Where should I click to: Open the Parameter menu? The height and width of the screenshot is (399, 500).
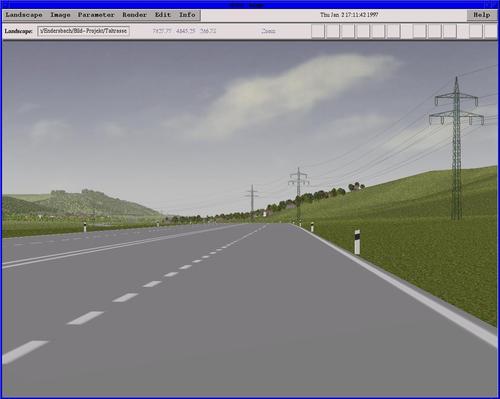coord(96,15)
